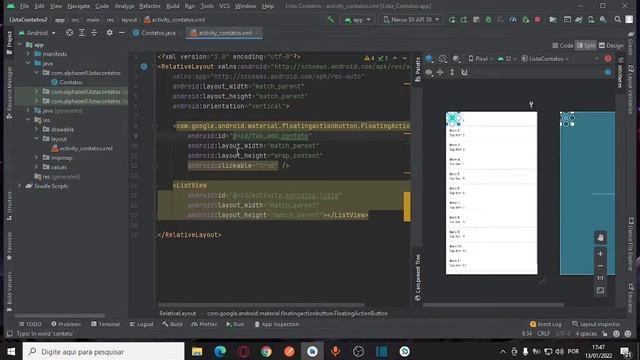Collapse the app module tree node

[20, 44]
